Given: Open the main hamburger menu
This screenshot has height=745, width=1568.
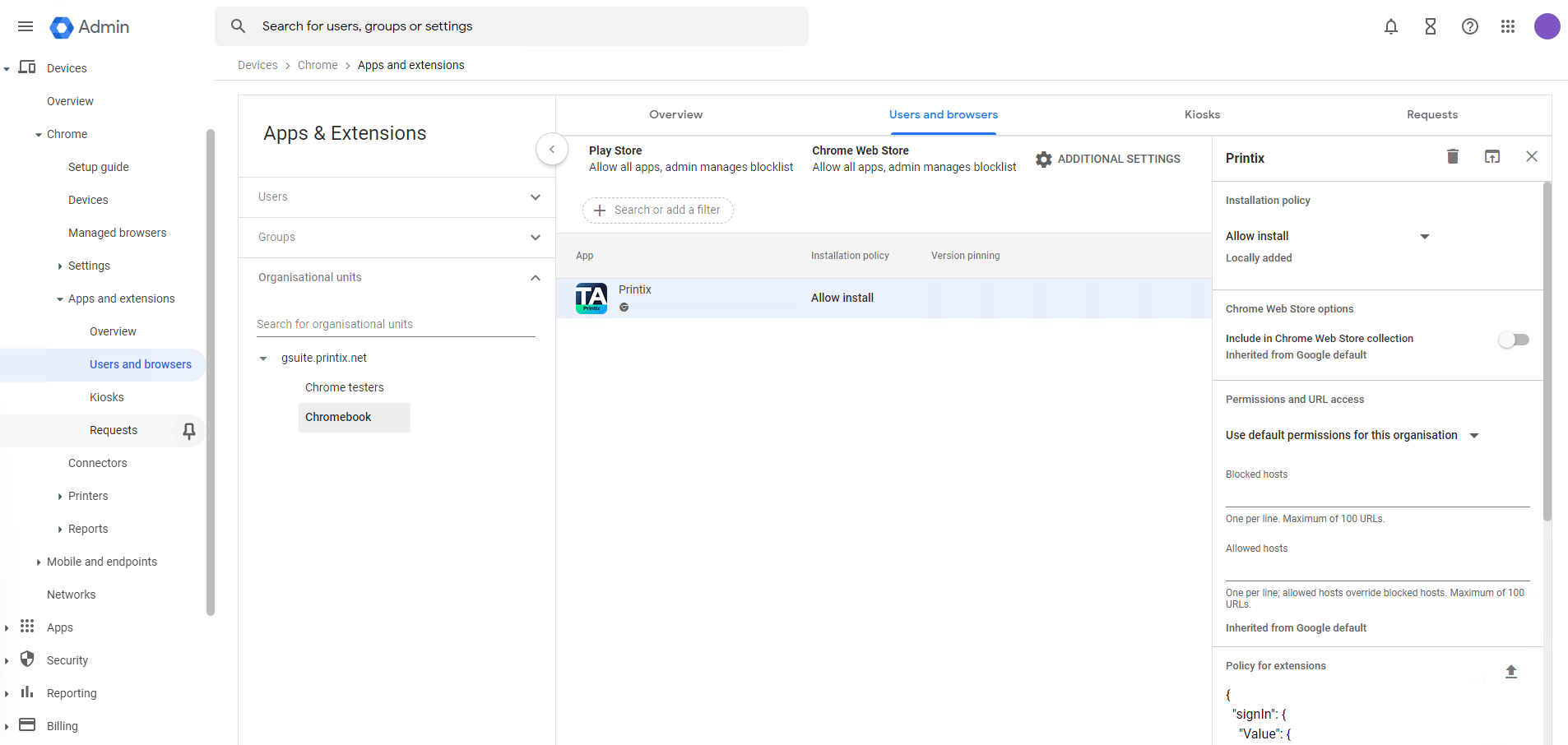Looking at the screenshot, I should [x=26, y=26].
